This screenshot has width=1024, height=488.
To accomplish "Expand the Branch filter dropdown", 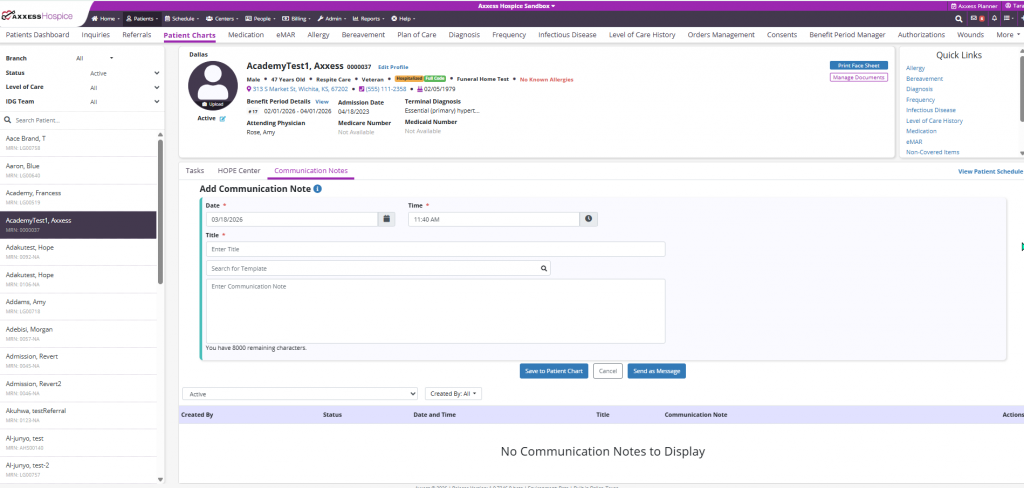I will (95, 58).
